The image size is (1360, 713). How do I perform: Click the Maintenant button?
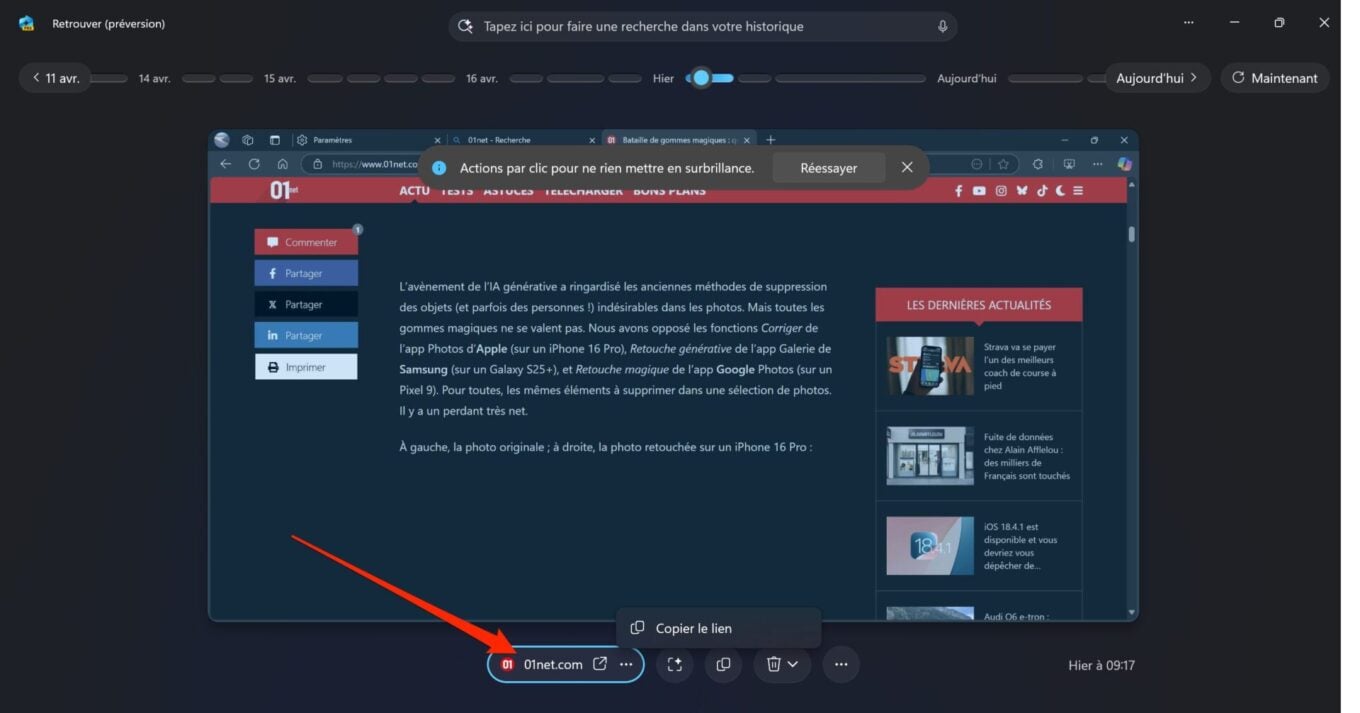pos(1275,78)
